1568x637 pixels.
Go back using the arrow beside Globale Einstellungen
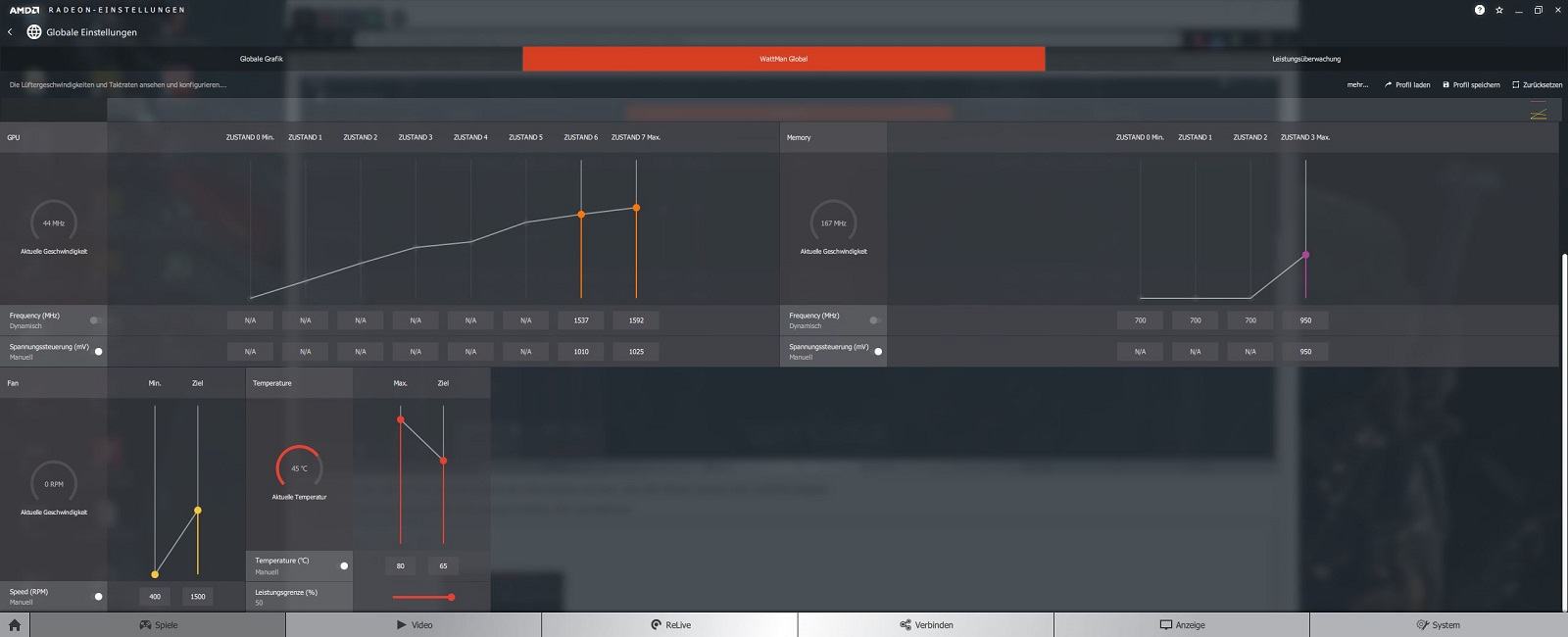(x=10, y=32)
